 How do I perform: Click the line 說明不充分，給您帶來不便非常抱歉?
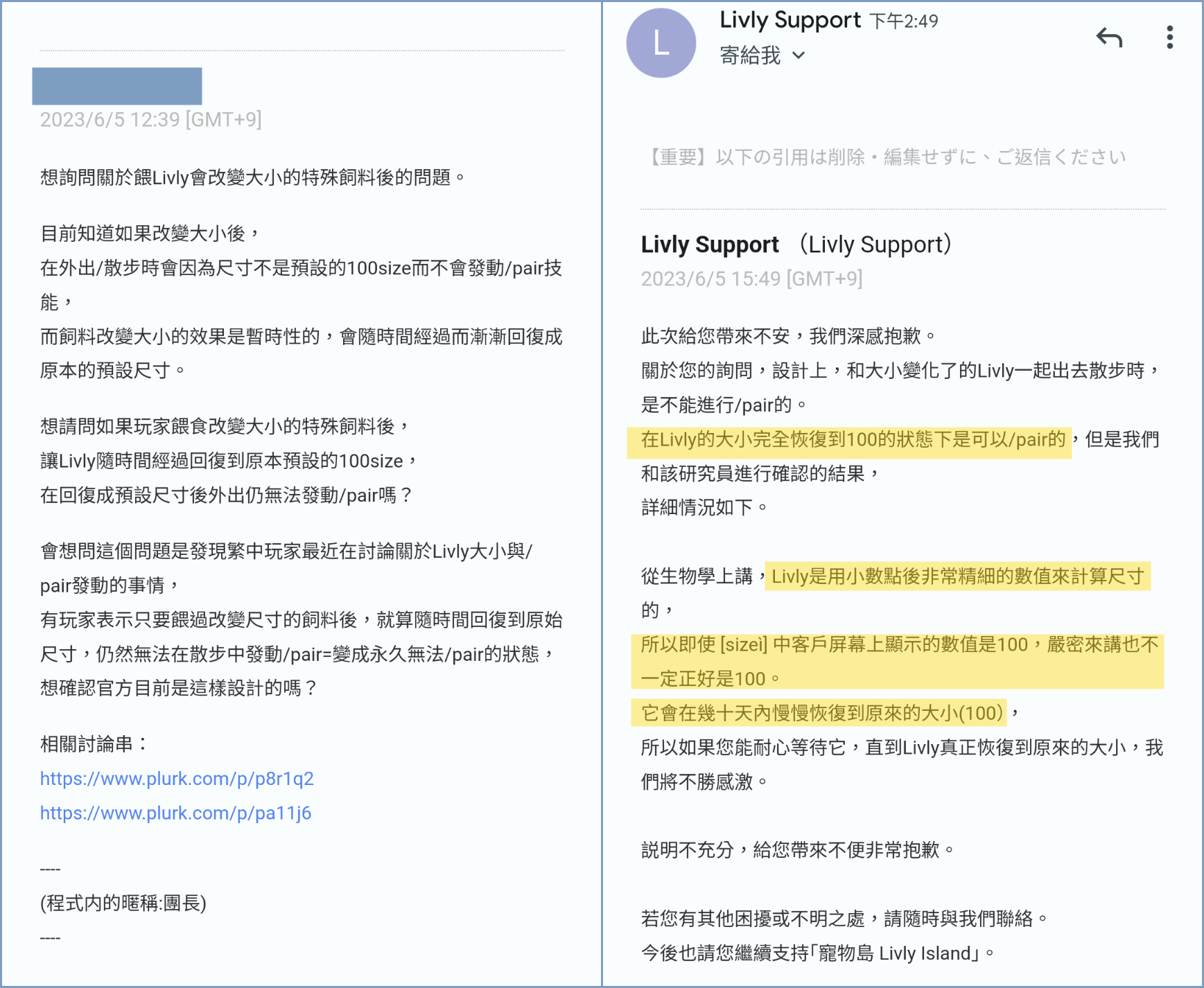798,849
